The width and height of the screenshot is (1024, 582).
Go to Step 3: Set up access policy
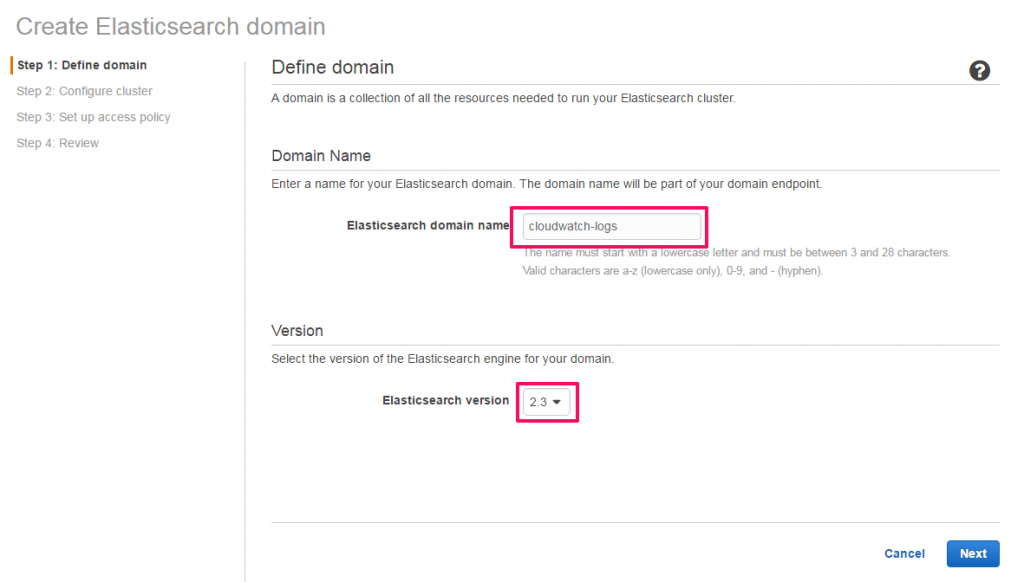[x=93, y=117]
